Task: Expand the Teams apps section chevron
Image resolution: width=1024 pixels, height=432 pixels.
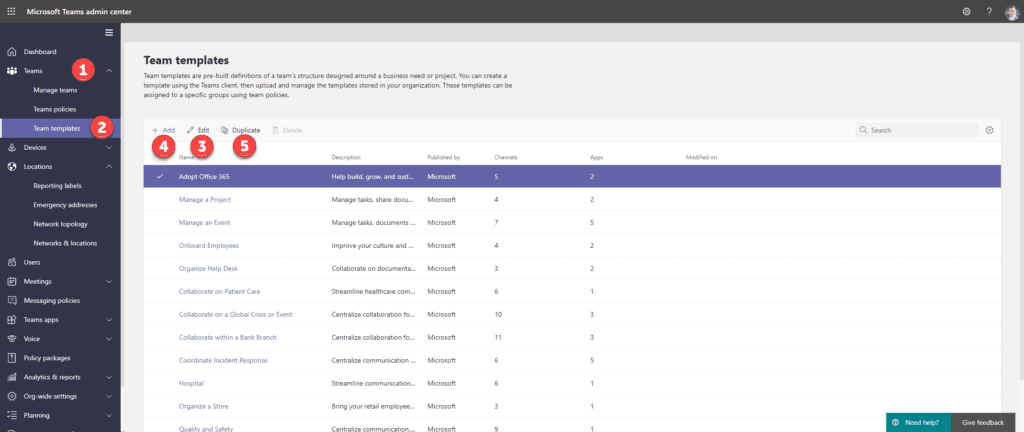Action: pyautogui.click(x=109, y=320)
